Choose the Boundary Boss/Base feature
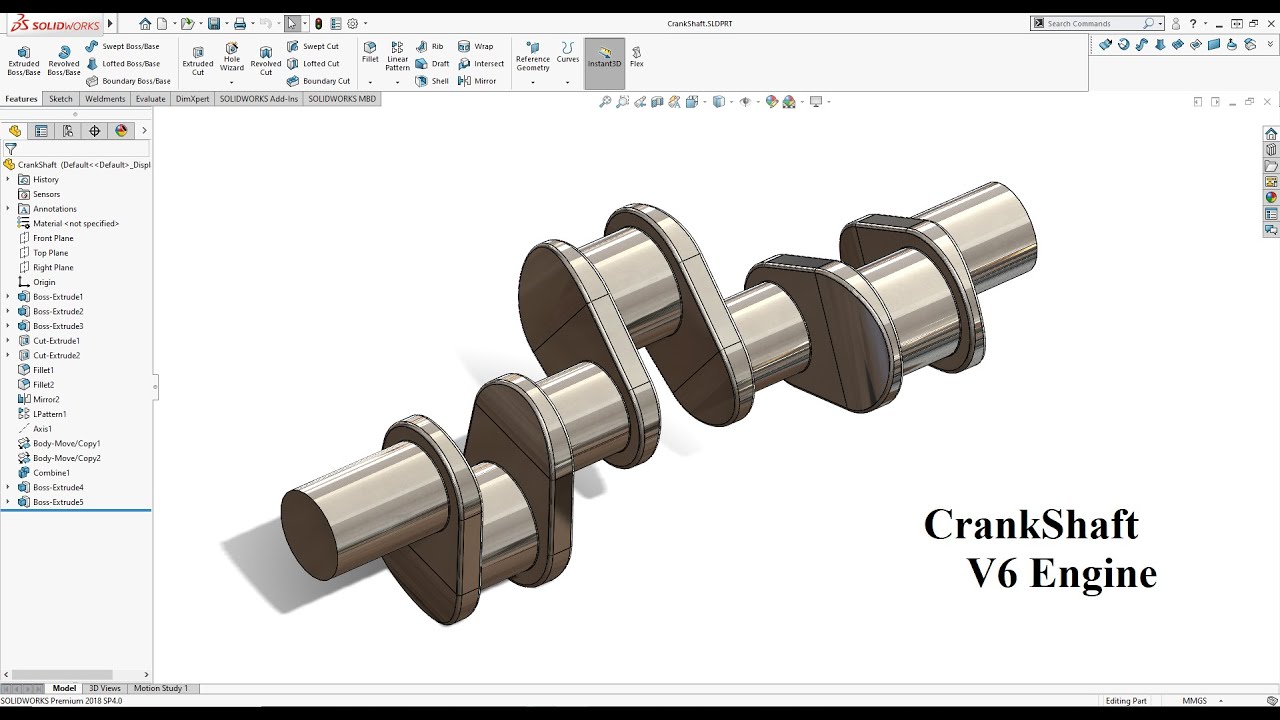Screen dimensions: 1280x720 coord(128,81)
